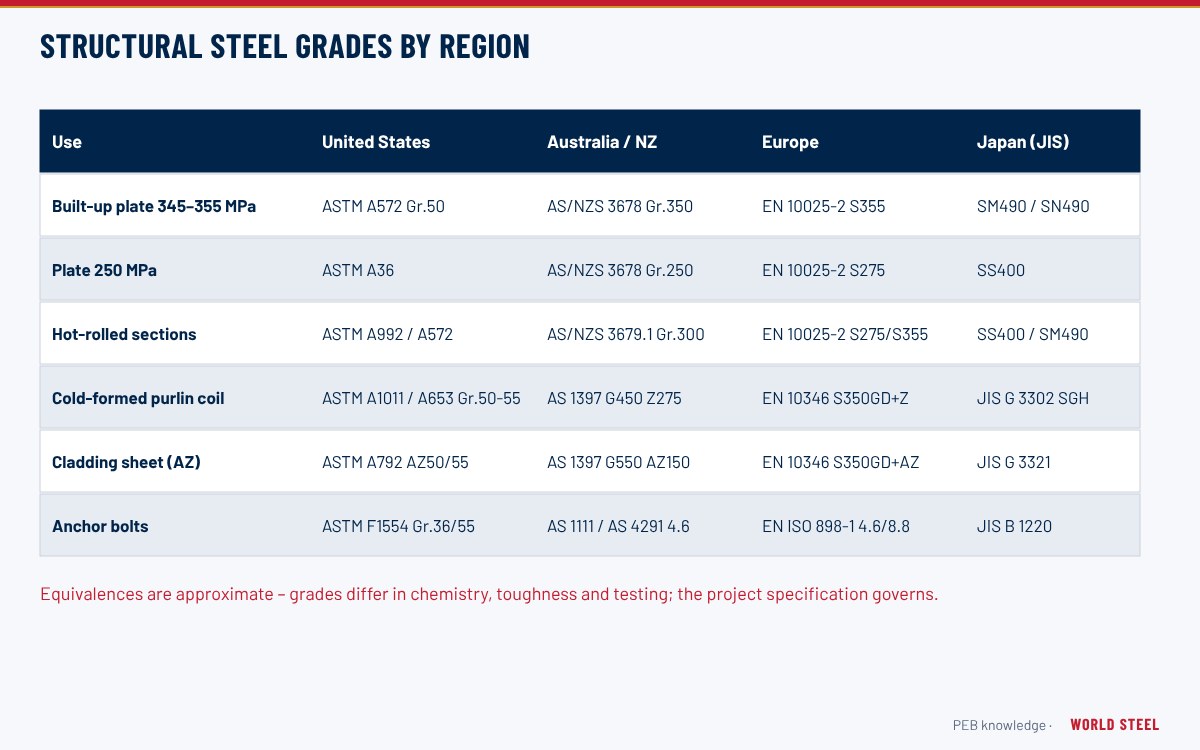Click the 'EN 10346 S350GD+AZ' cell
The width and height of the screenshot is (1200, 750).
(x=840, y=462)
